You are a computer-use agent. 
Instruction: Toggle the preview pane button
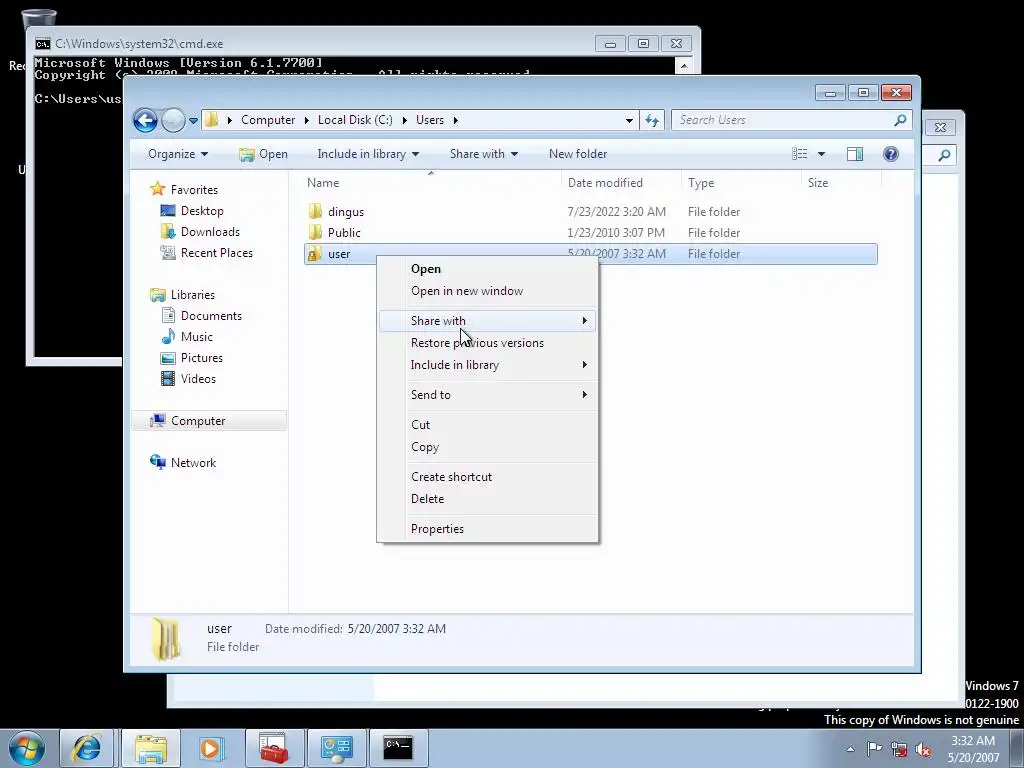click(855, 154)
